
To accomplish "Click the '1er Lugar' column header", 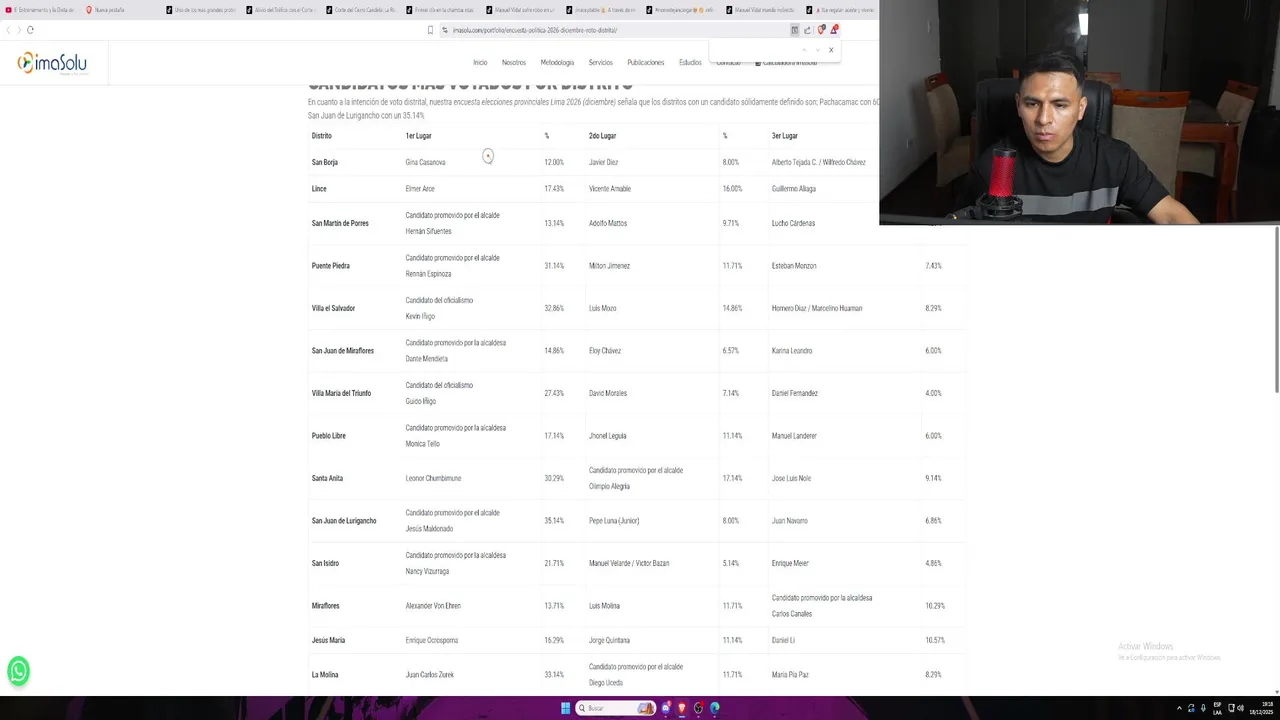I will 418,136.
